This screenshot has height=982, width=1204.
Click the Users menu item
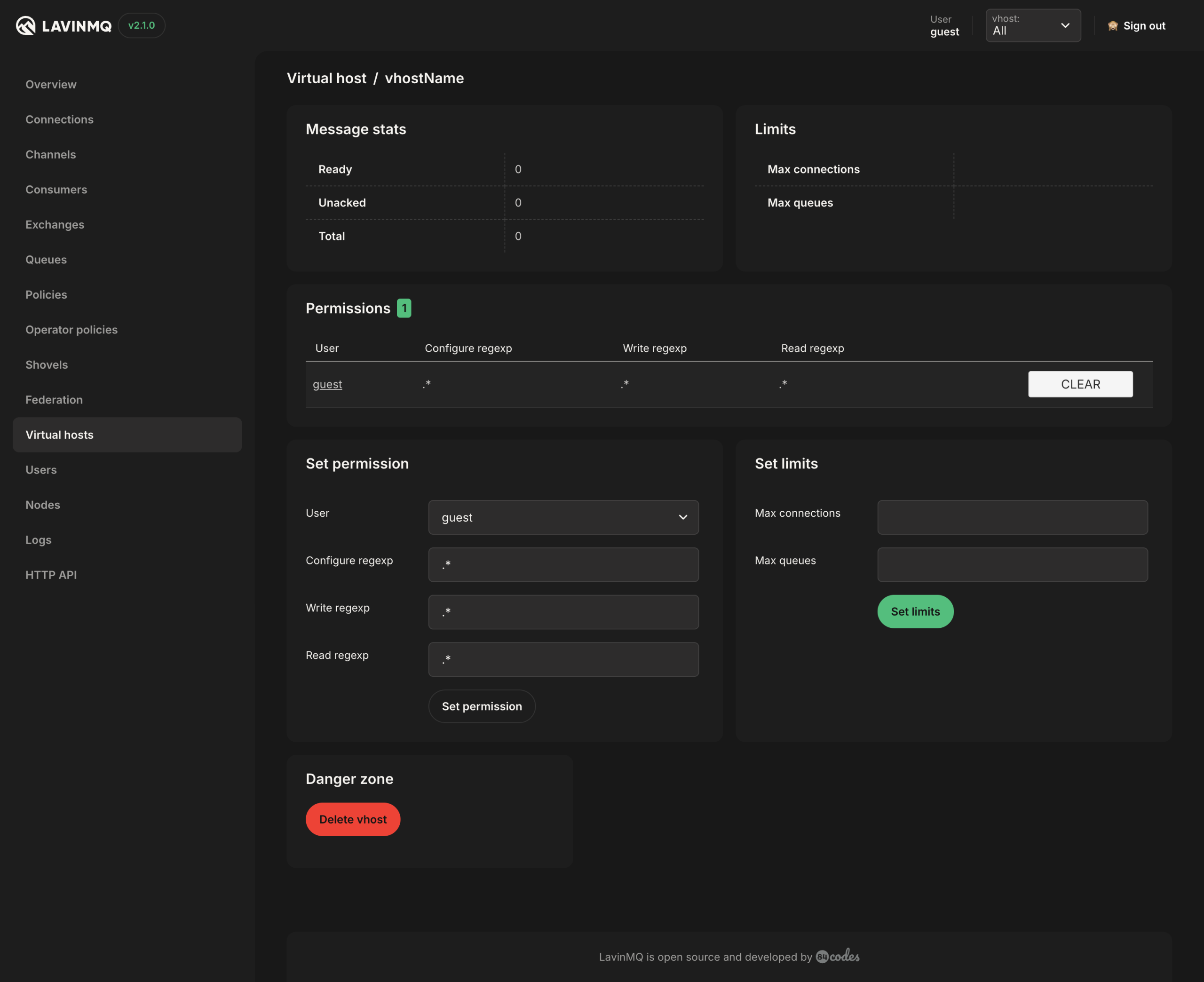pos(41,469)
